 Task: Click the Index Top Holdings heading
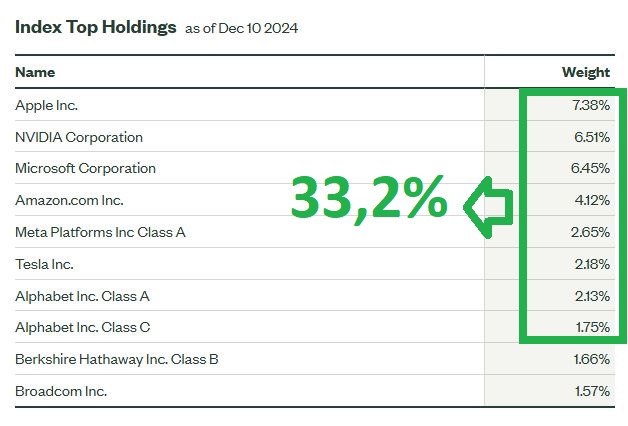(95, 26)
